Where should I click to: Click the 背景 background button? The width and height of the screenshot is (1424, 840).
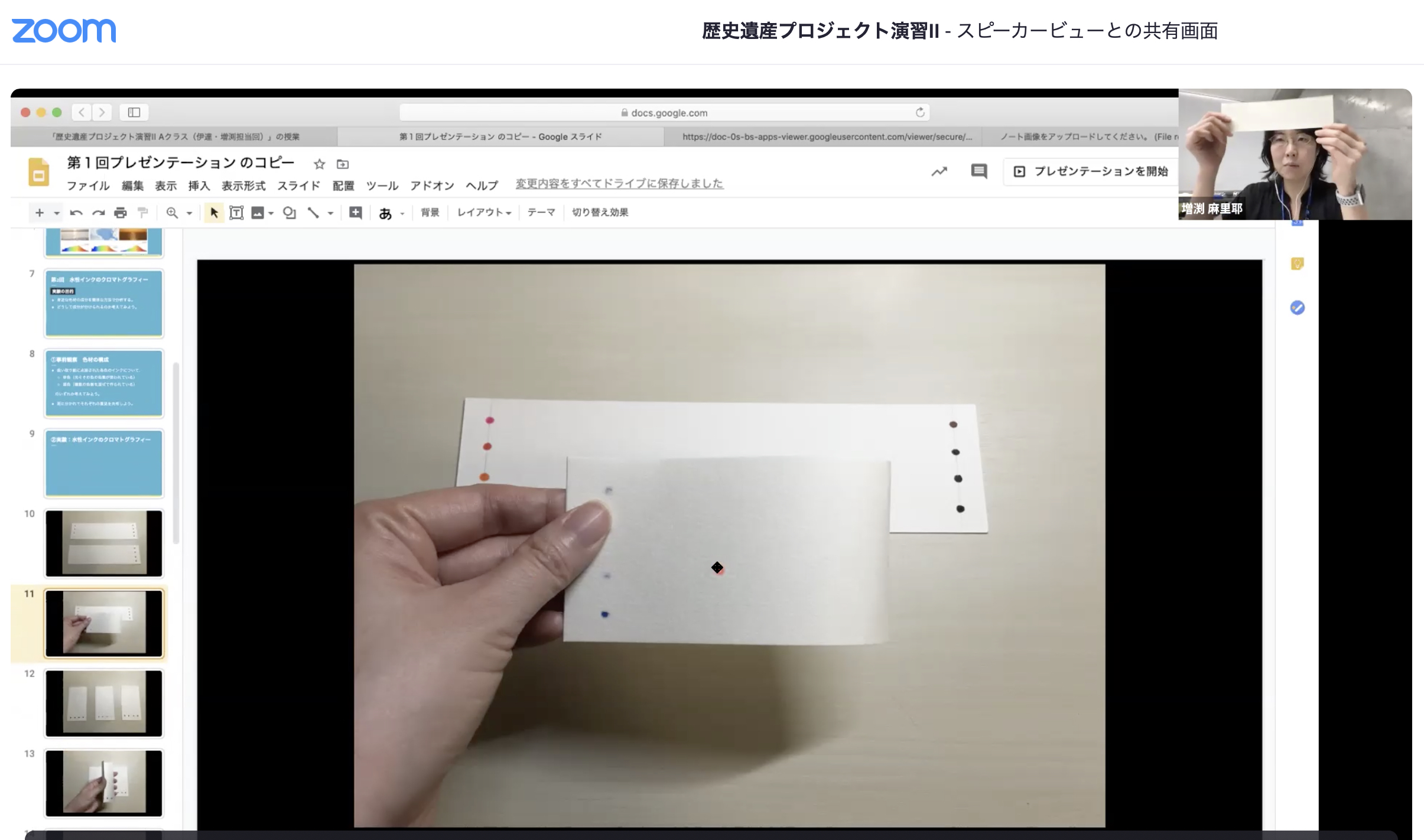430,213
